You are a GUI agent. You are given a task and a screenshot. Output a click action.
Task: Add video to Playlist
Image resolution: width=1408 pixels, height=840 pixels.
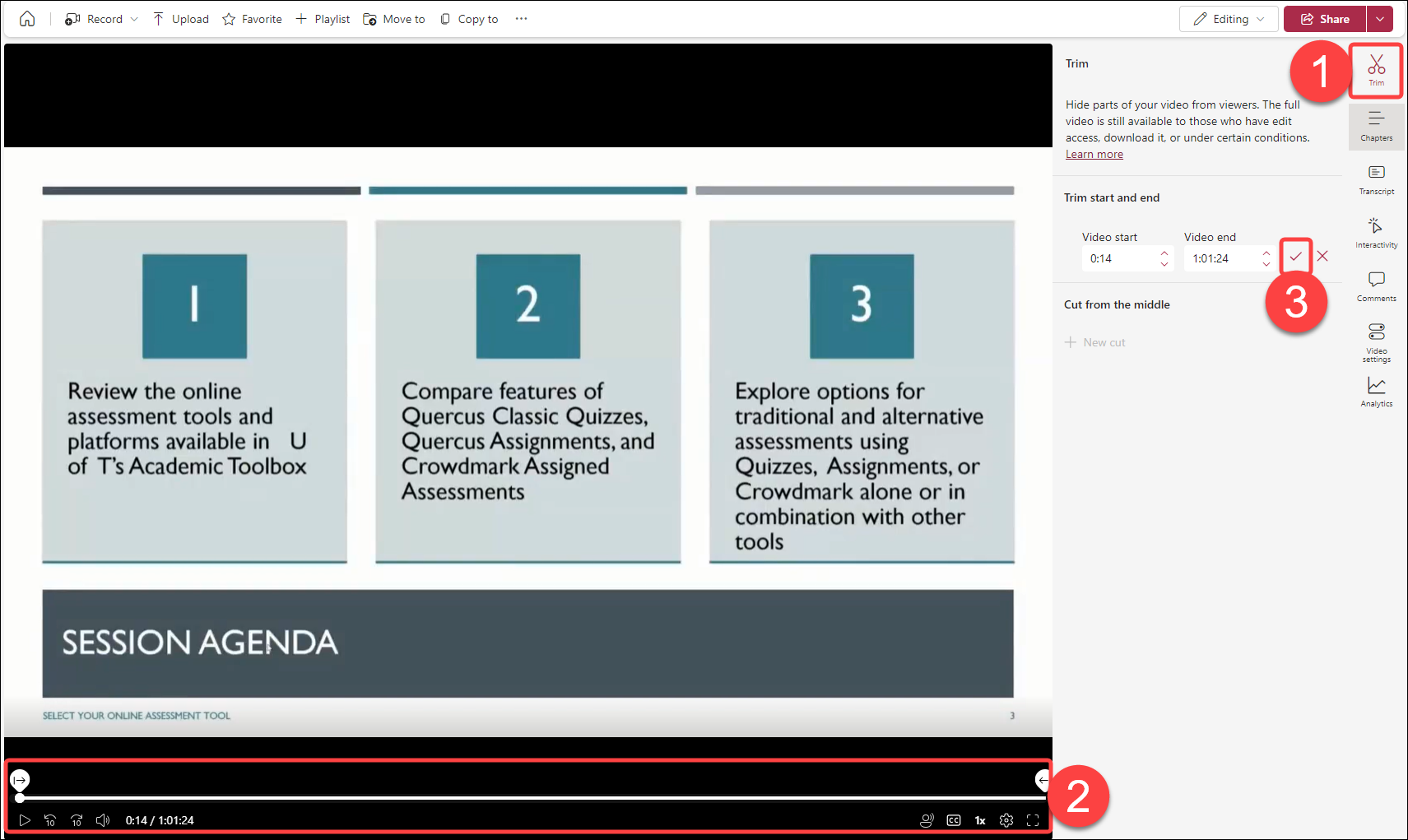[x=323, y=19]
